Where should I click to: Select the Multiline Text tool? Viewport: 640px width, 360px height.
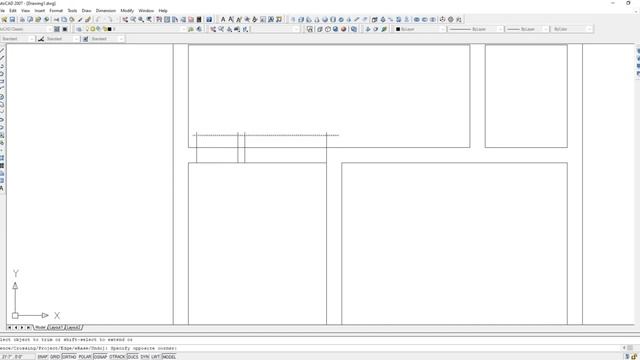(x=223, y=19)
